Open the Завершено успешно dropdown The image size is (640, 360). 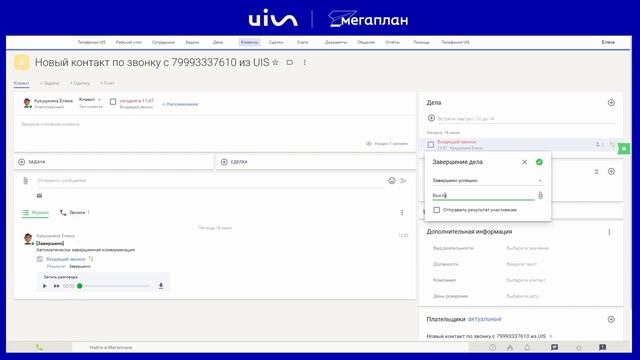487,180
